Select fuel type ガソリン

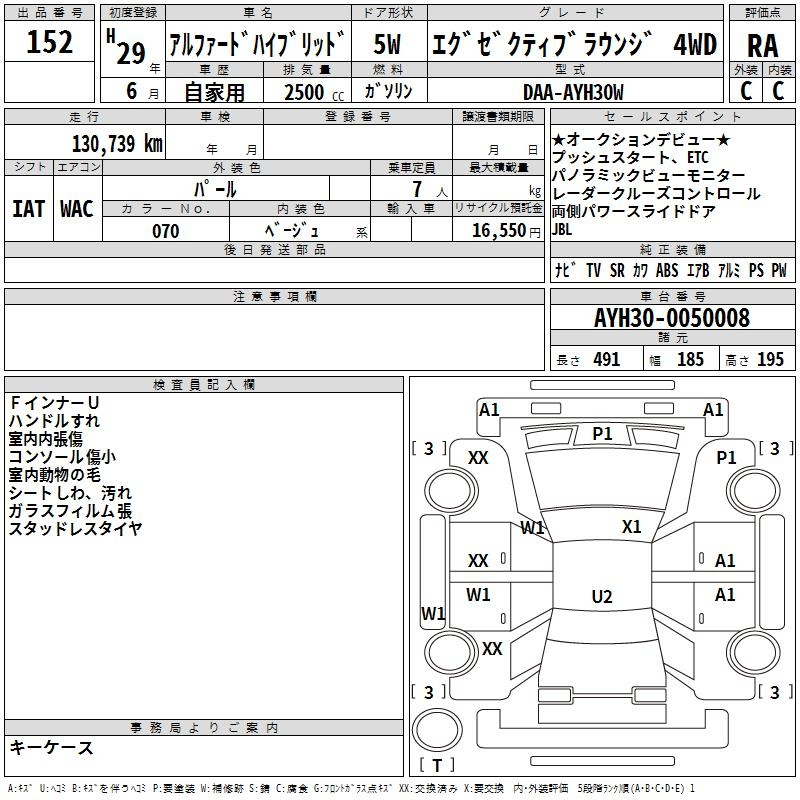click(388, 91)
